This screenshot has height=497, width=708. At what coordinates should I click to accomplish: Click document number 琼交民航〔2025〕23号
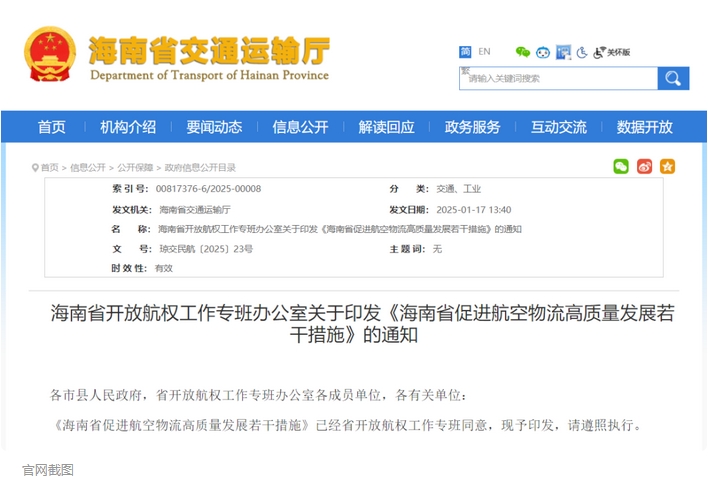coord(206,249)
